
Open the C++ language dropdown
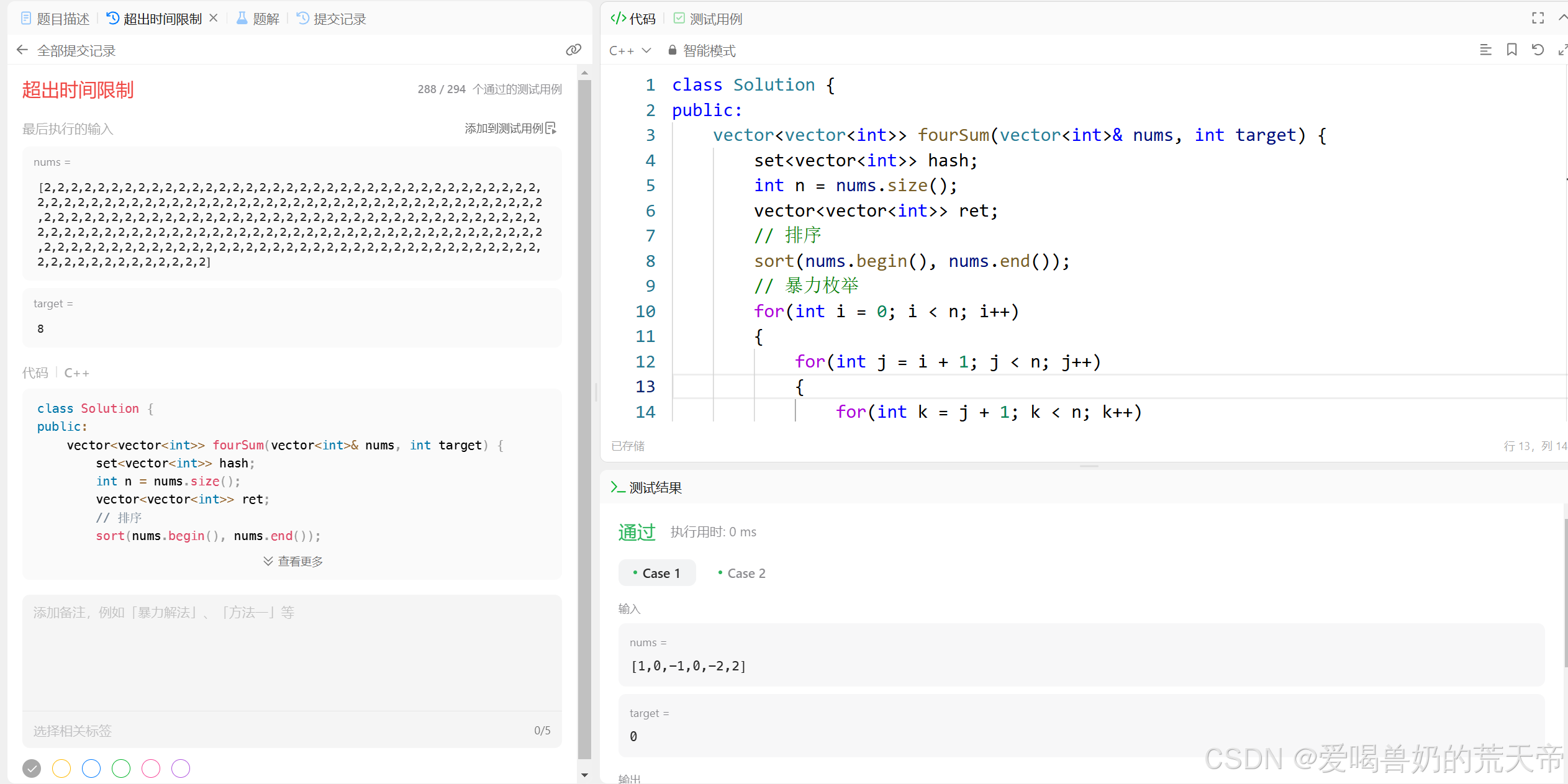click(x=630, y=50)
